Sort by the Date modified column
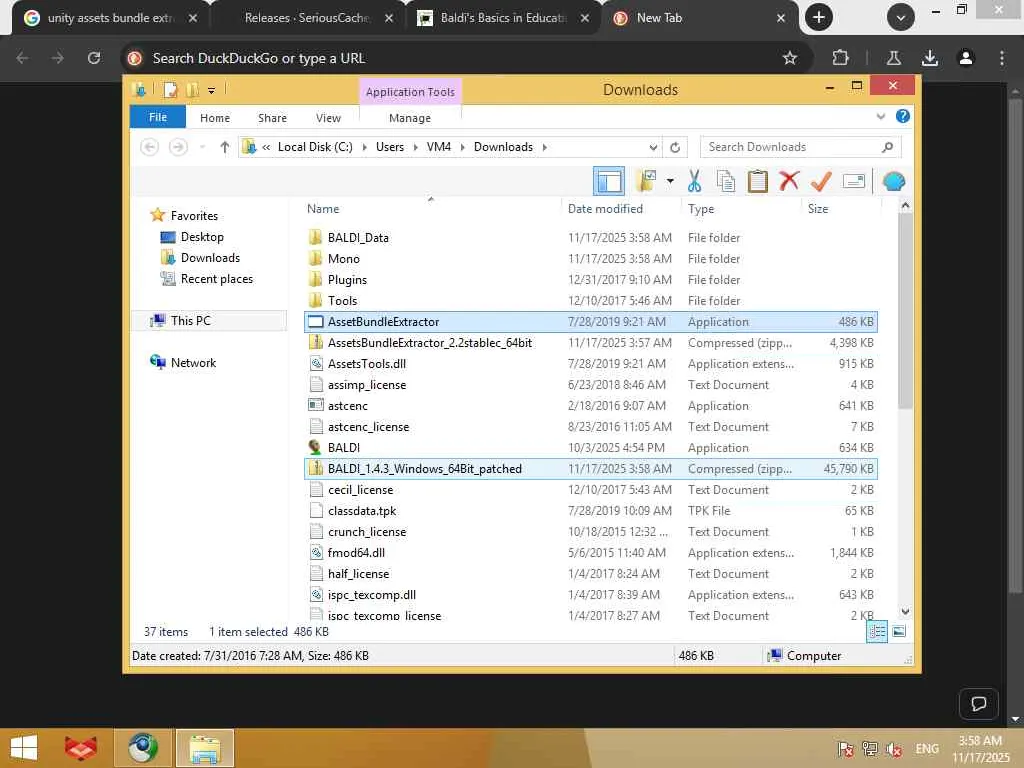Screen dimensions: 1024x768 pyautogui.click(x=605, y=209)
